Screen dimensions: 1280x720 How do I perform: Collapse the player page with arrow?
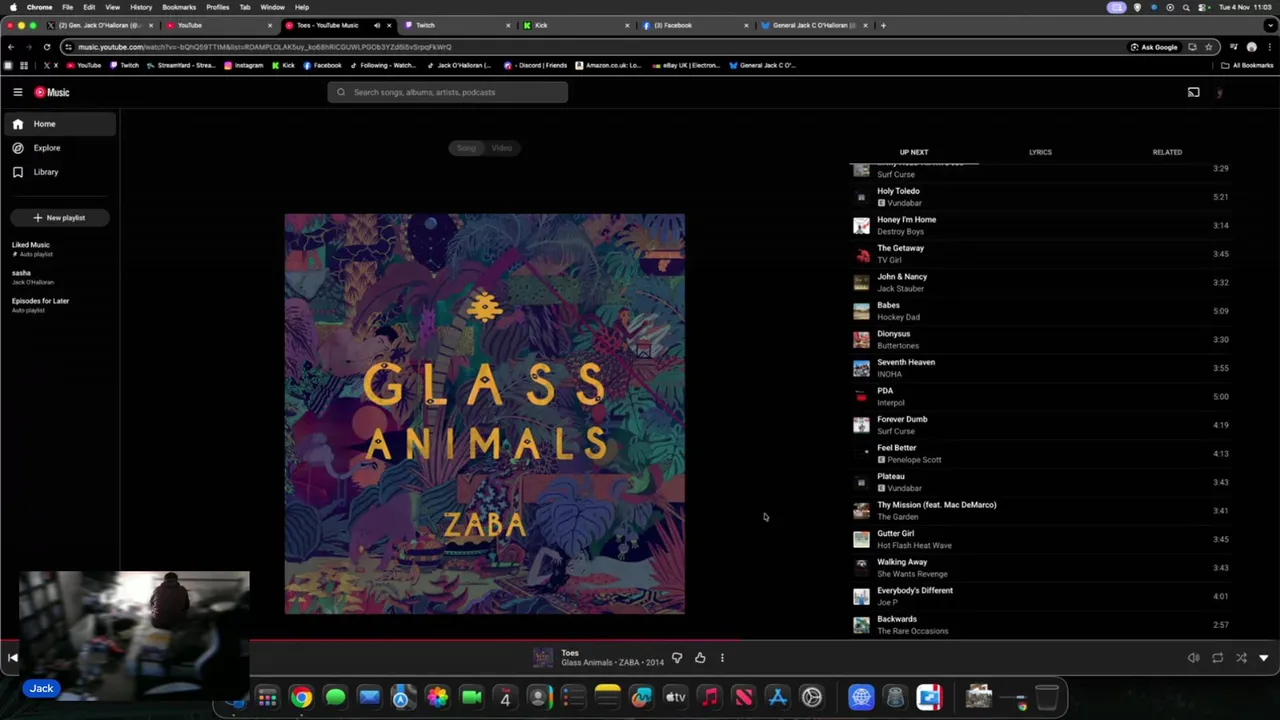coord(1264,658)
